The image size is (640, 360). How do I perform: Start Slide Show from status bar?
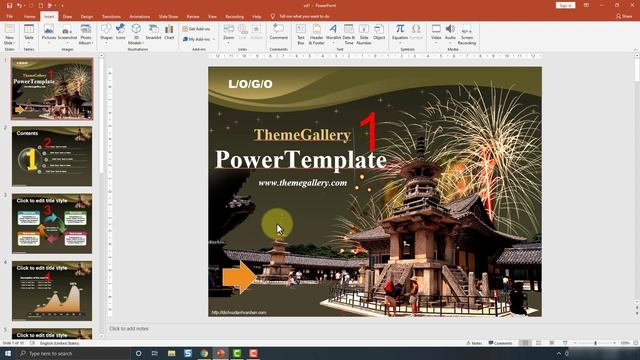[x=565, y=343]
